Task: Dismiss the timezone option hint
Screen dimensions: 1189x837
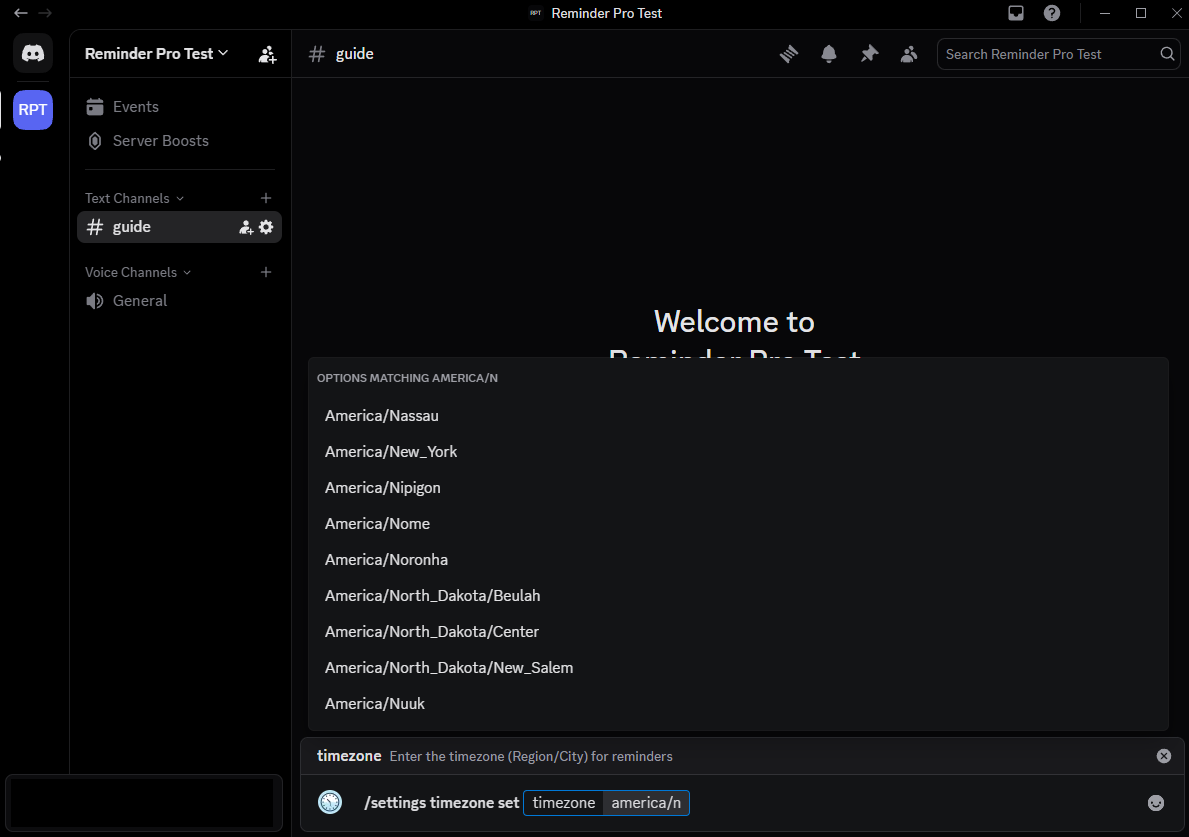Action: pos(1164,756)
